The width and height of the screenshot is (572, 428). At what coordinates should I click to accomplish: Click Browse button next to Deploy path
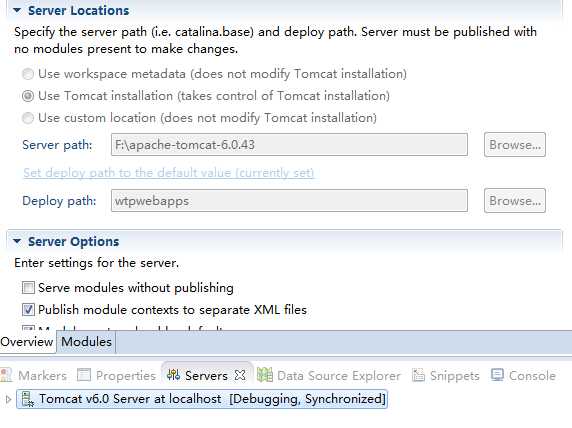[x=515, y=201]
